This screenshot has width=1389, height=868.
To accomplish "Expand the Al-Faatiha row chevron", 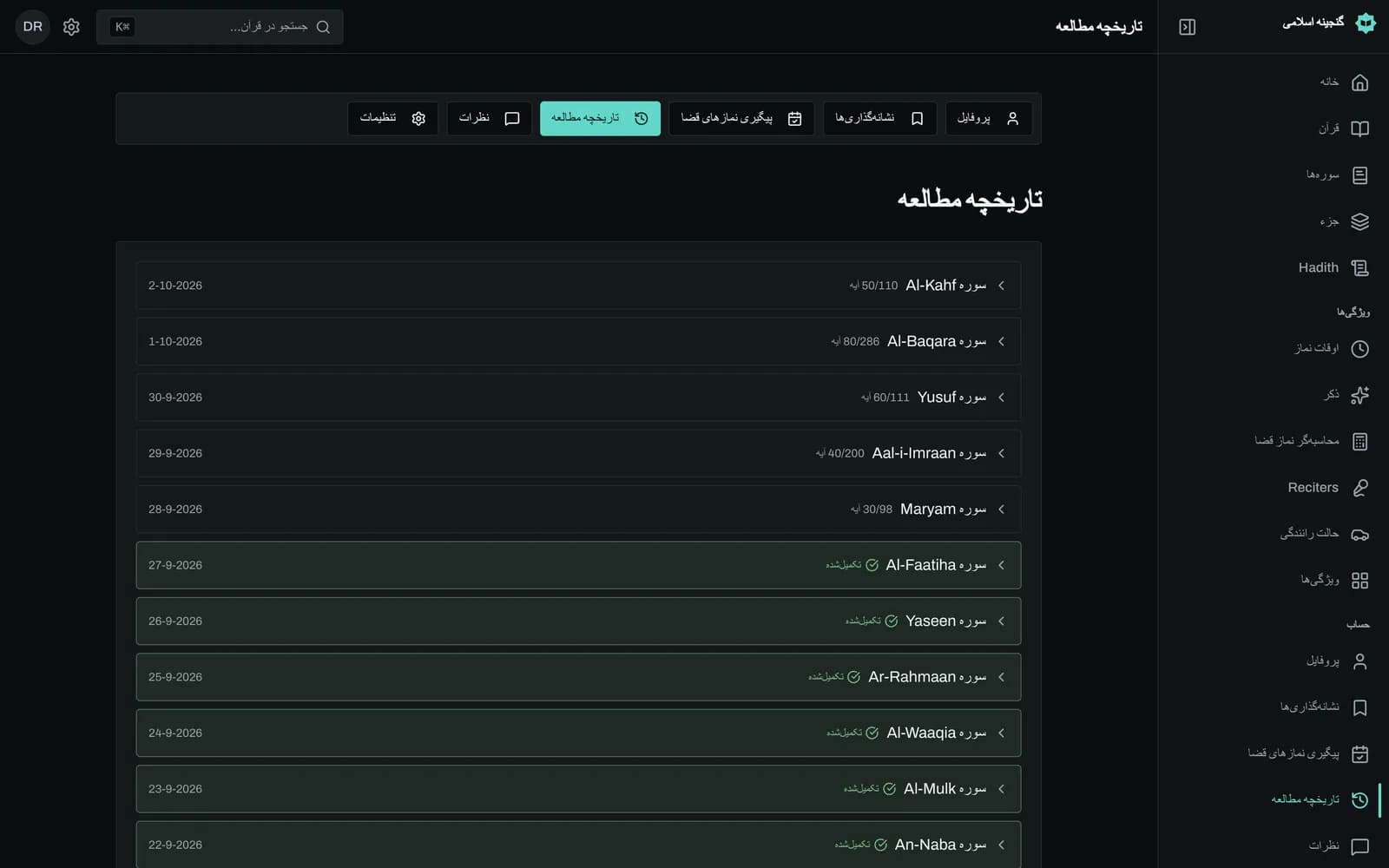I will 1001,565.
